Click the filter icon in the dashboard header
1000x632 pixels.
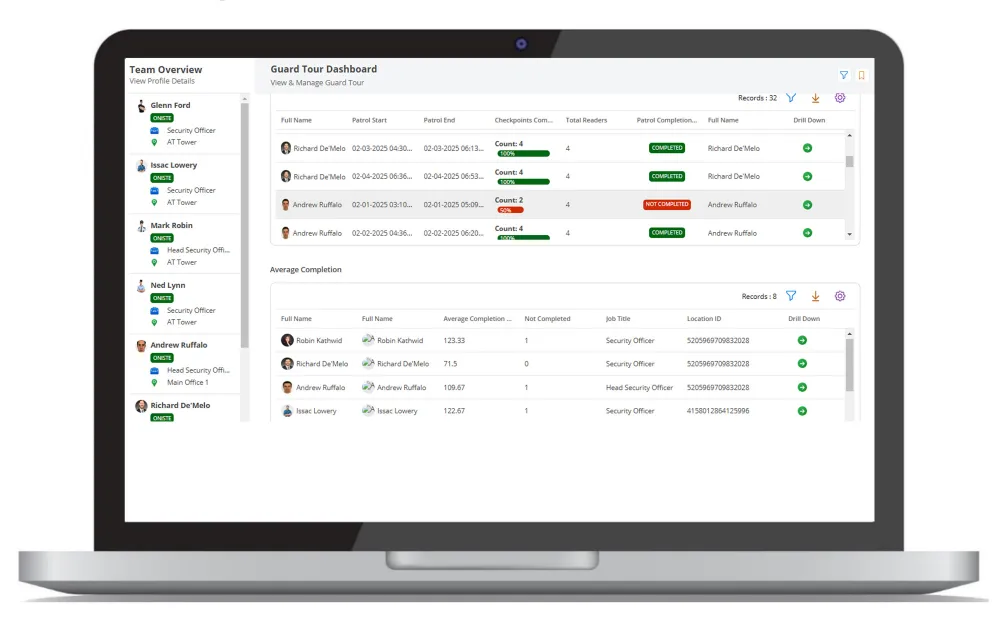[x=843, y=75]
